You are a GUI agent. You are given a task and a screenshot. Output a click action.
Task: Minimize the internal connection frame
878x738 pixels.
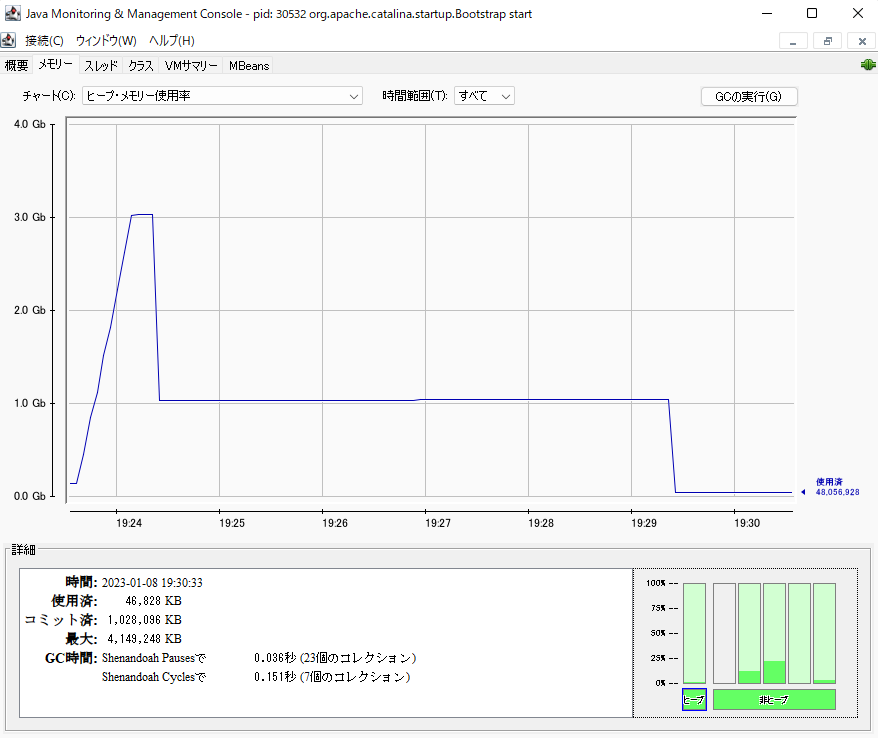coord(792,41)
